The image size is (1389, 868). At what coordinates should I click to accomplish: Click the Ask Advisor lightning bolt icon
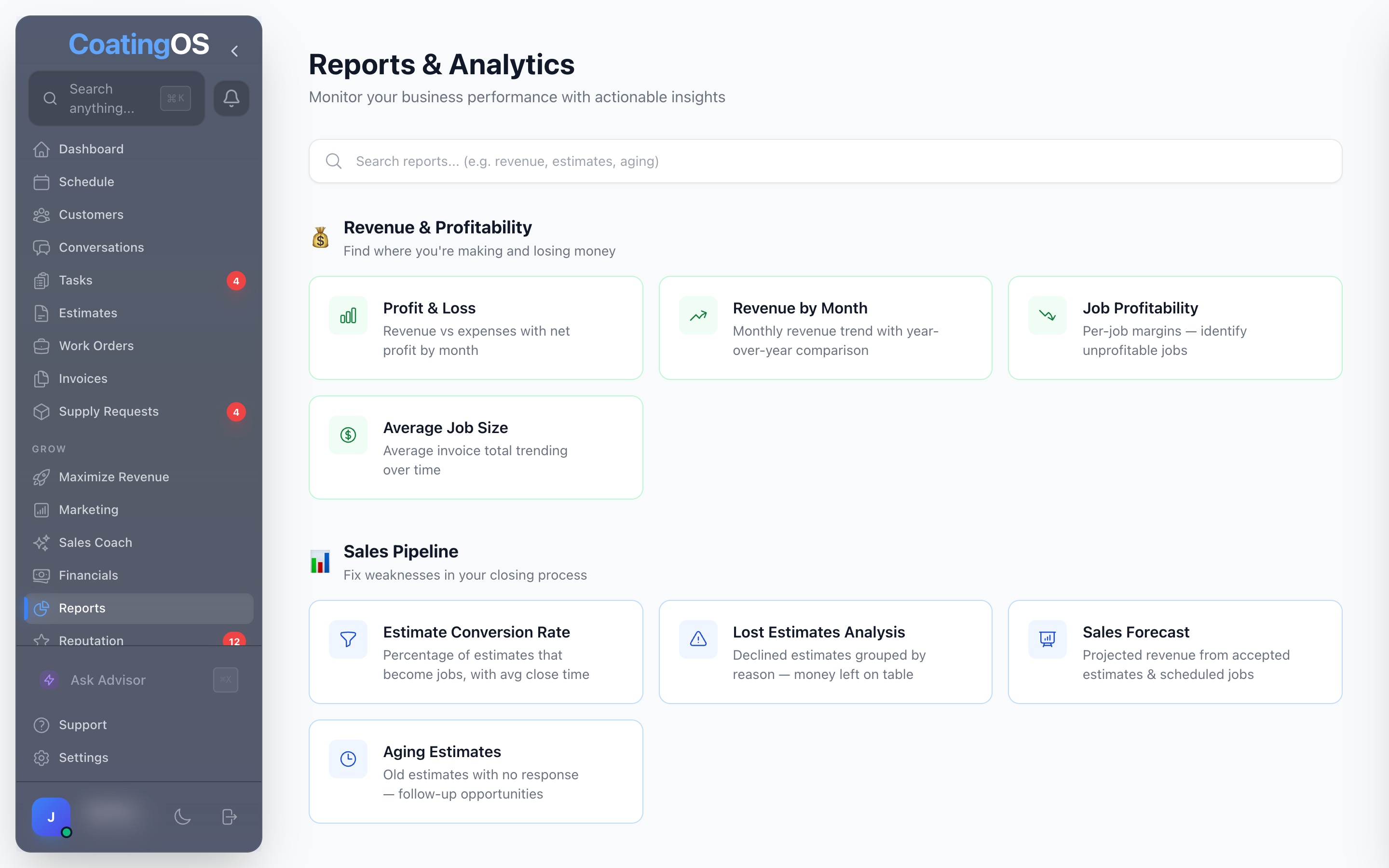pyautogui.click(x=49, y=680)
